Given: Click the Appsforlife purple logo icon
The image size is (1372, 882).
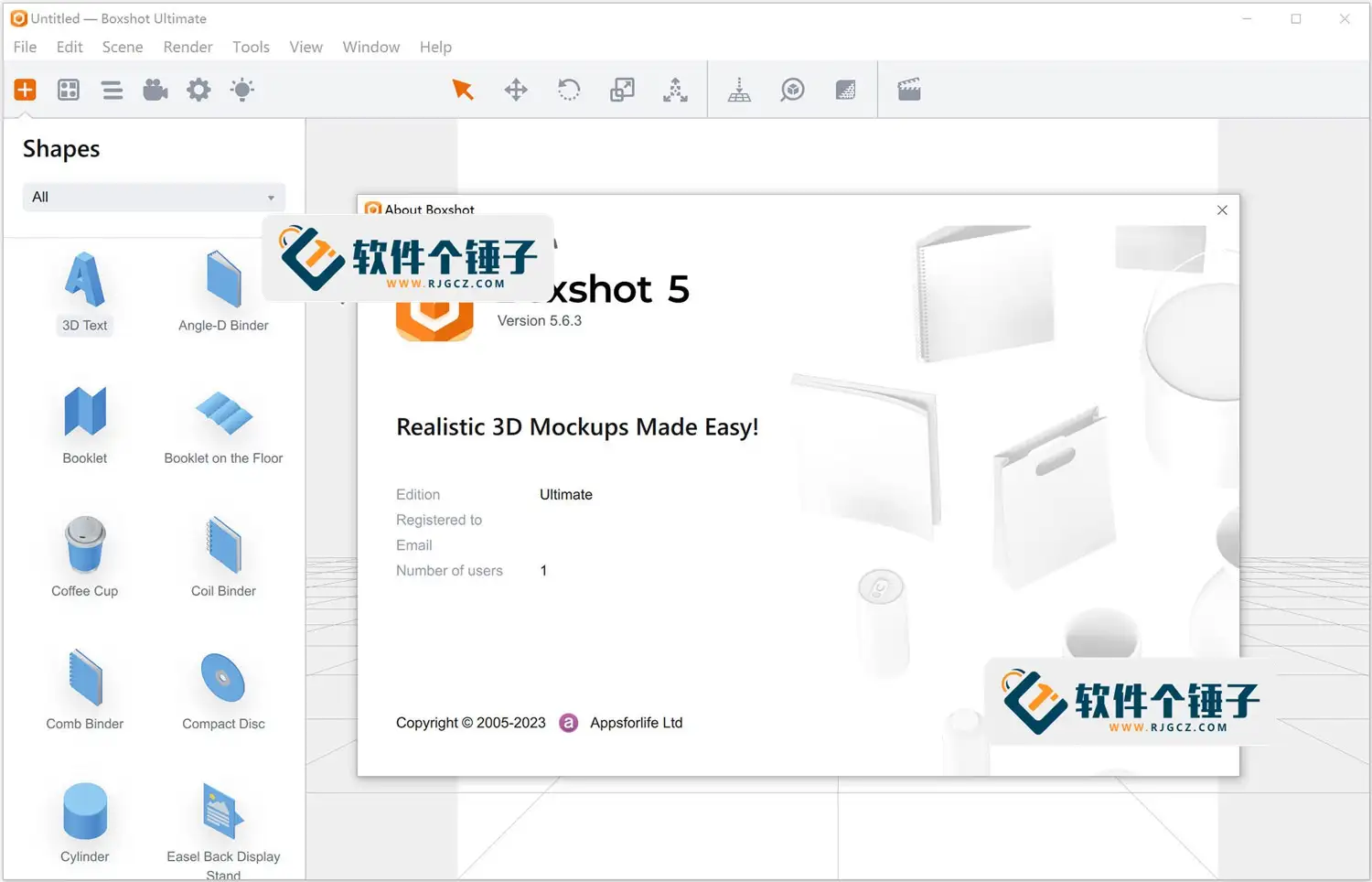Looking at the screenshot, I should (568, 723).
